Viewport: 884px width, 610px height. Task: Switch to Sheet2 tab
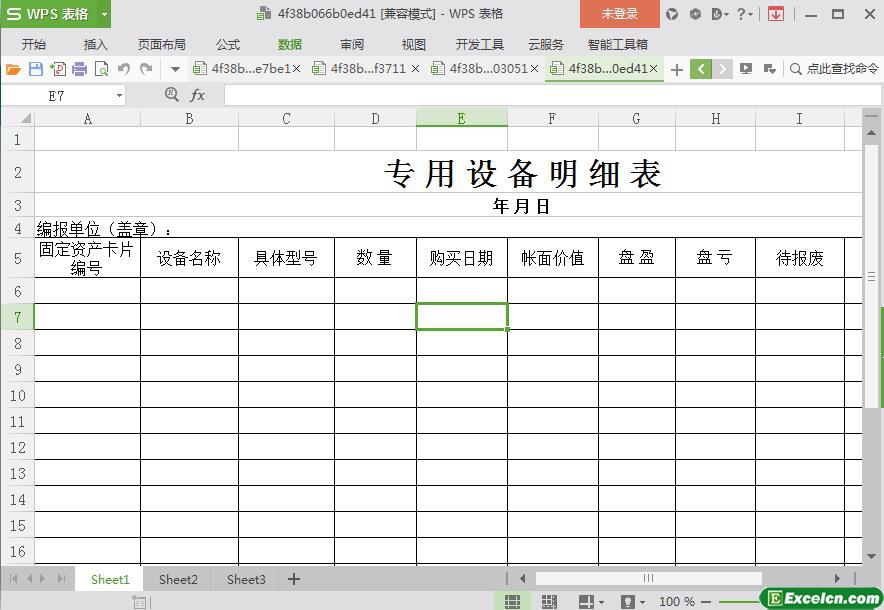178,579
